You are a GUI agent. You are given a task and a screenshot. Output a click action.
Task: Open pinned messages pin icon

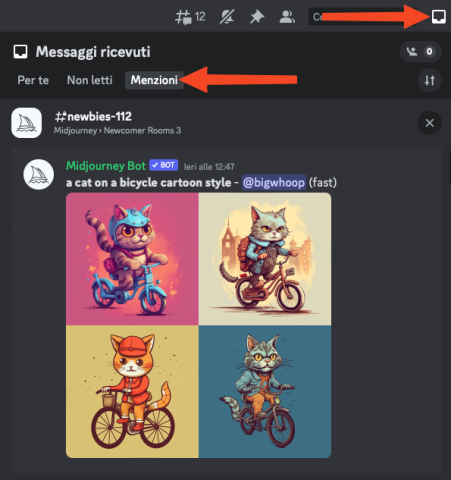click(x=257, y=17)
